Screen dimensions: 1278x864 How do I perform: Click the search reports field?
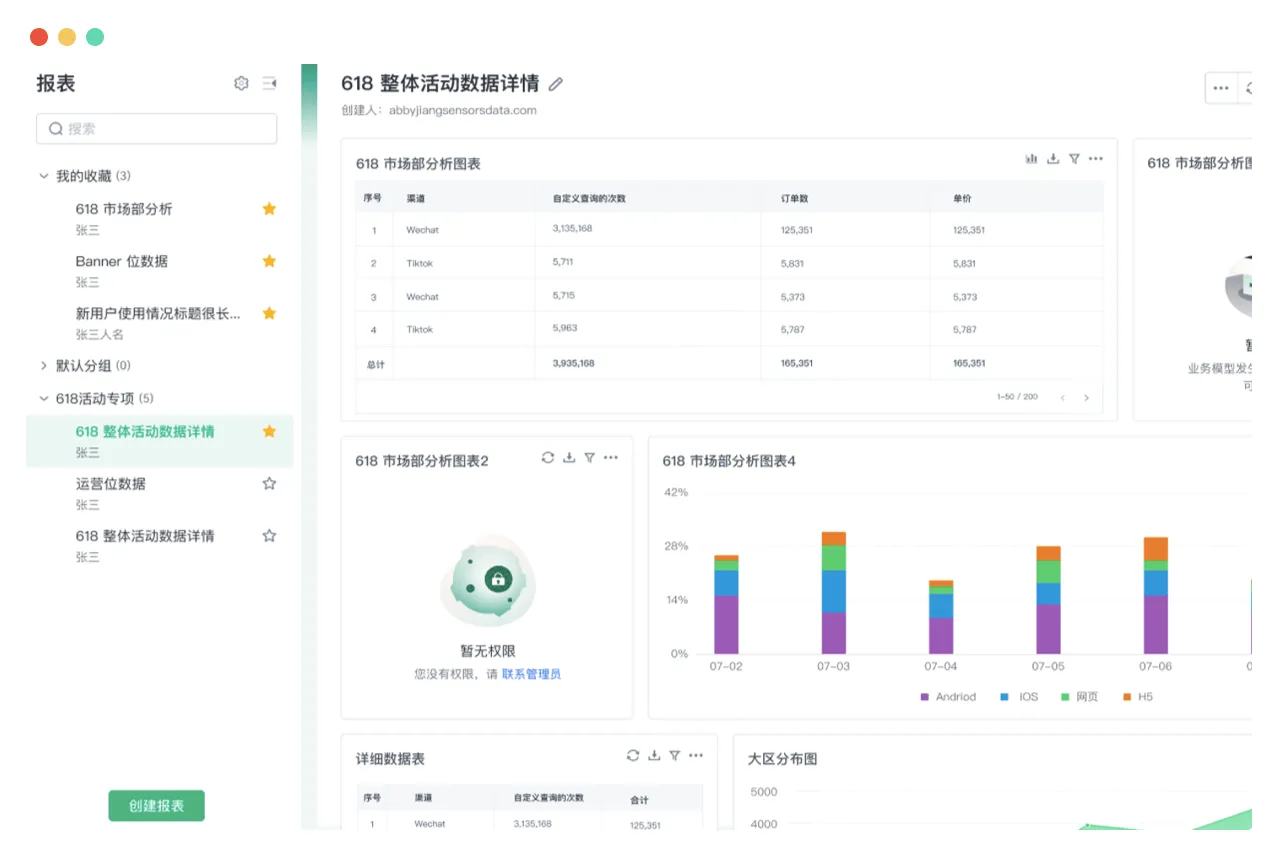click(x=157, y=128)
